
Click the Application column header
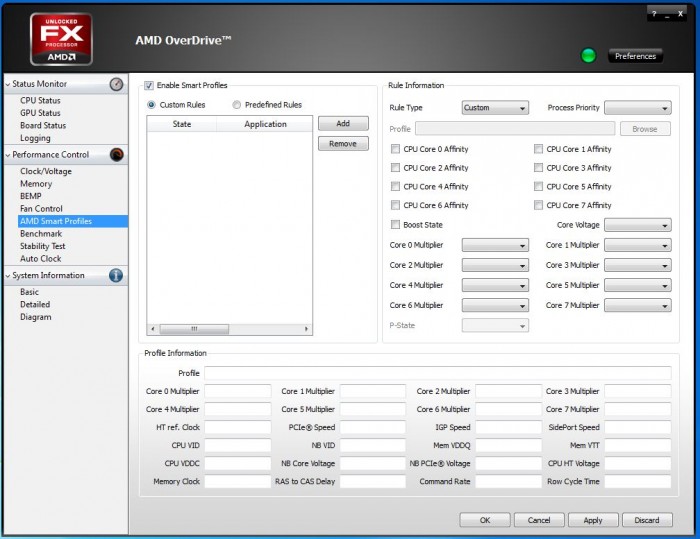pos(265,124)
